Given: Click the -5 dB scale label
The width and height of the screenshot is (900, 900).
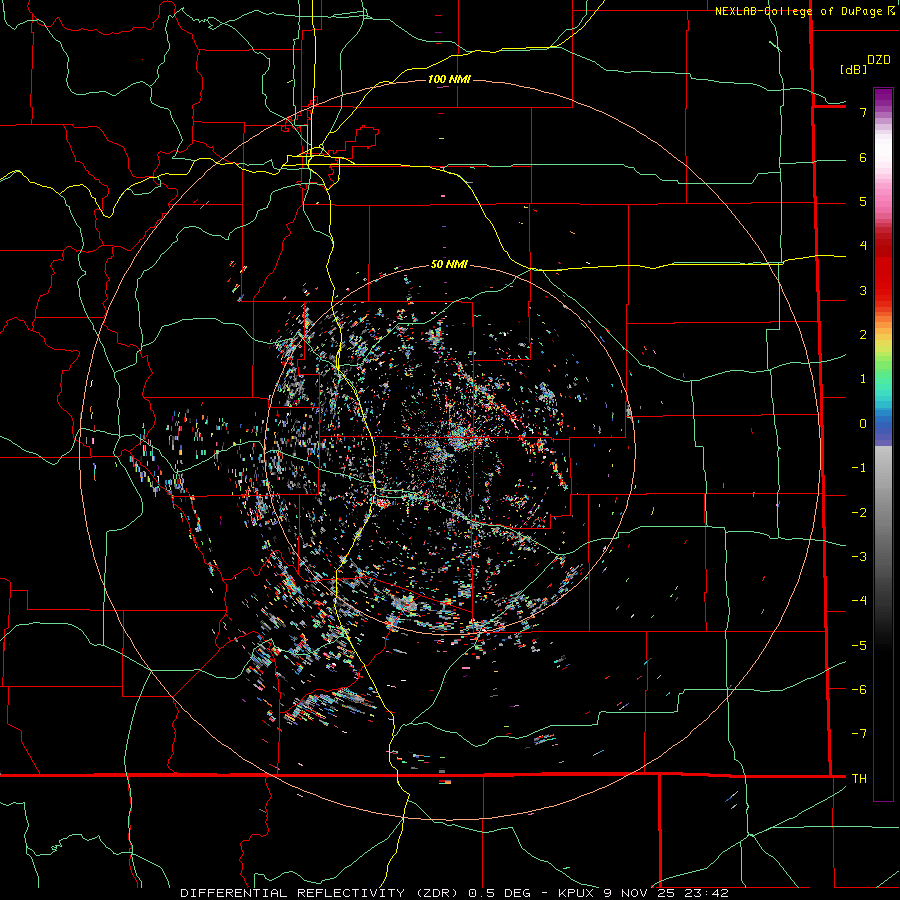Looking at the screenshot, I should (859, 645).
